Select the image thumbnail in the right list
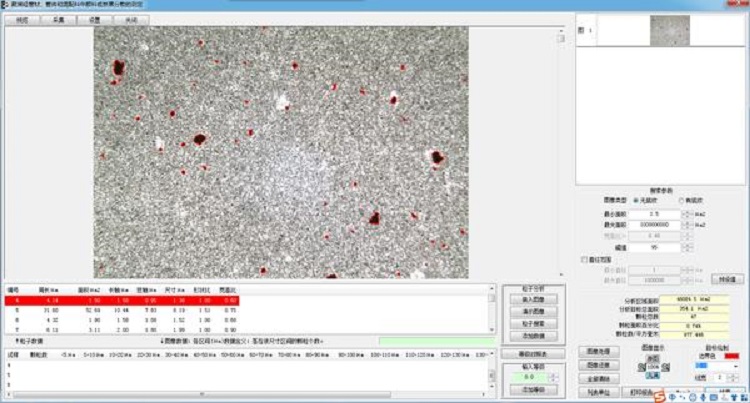Image resolution: width=750 pixels, height=403 pixels. (x=670, y=31)
